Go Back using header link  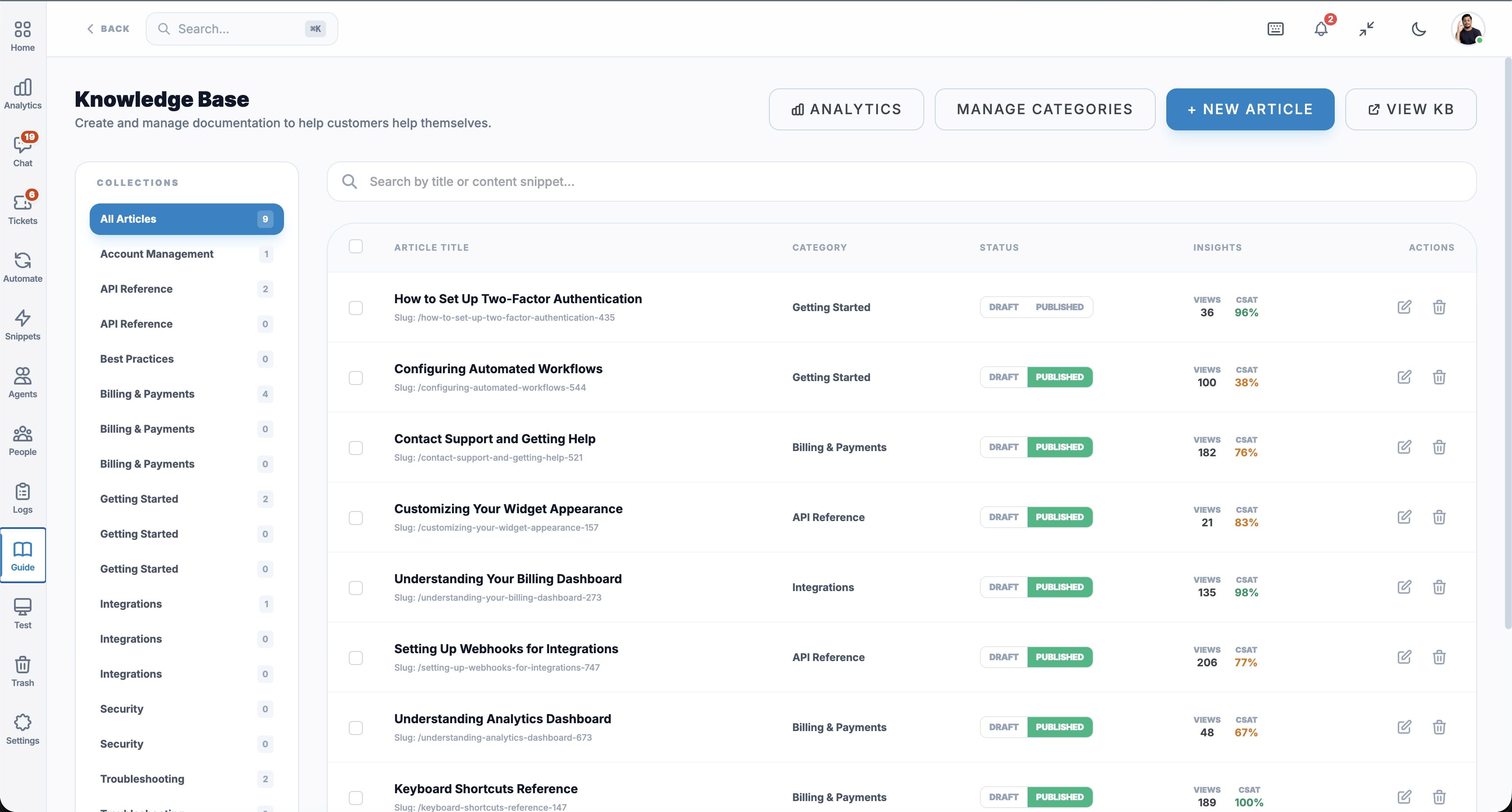[x=108, y=29]
